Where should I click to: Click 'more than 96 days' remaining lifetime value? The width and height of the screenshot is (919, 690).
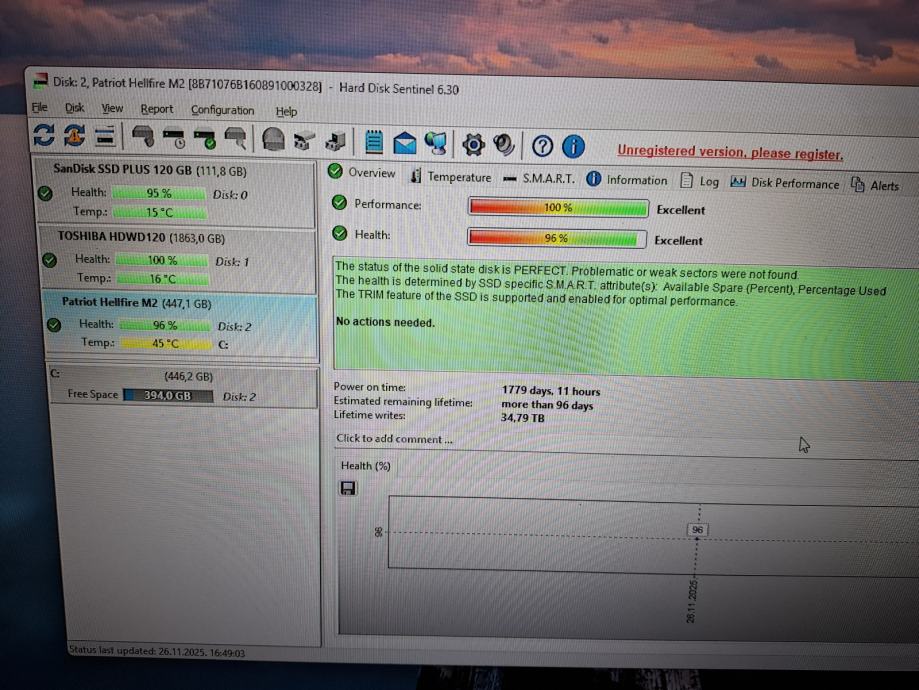[x=547, y=405]
